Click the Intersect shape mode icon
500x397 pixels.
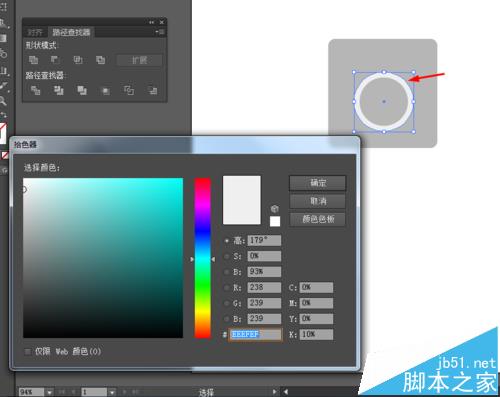pos(78,60)
